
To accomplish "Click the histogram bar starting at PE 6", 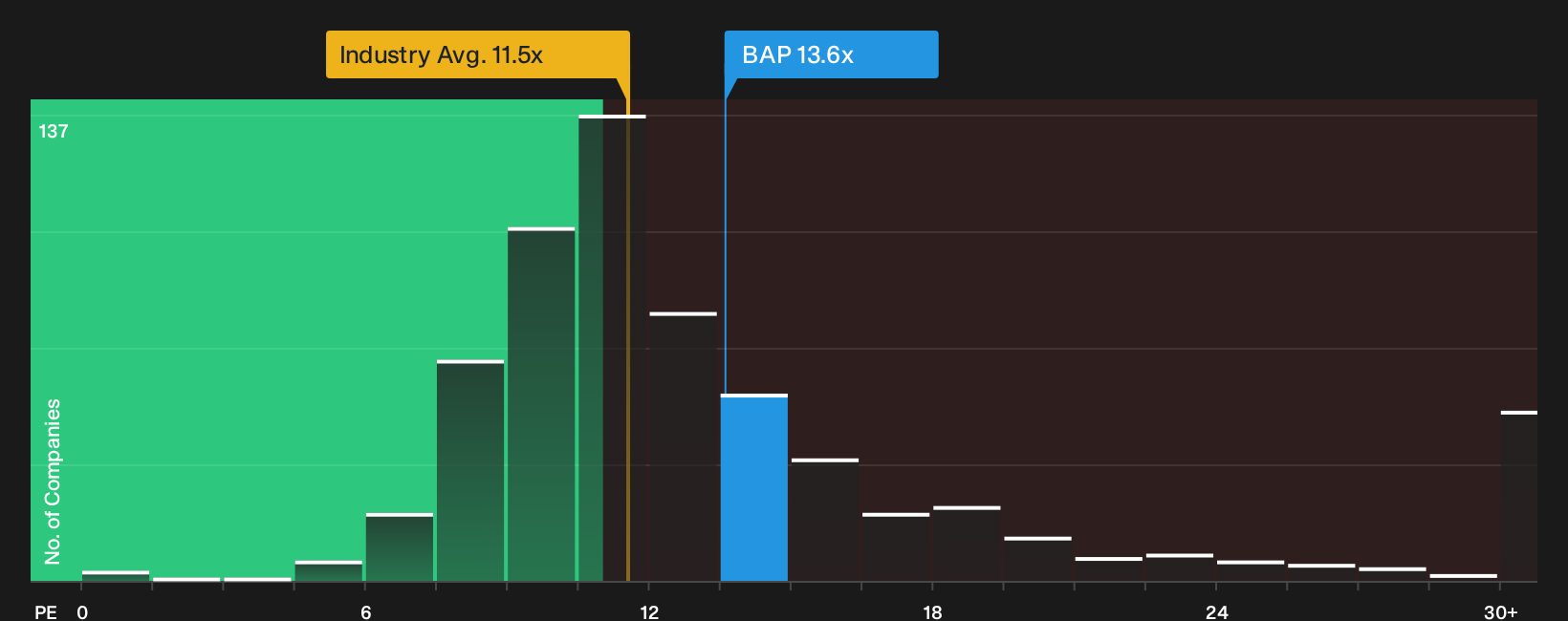I will click(x=400, y=547).
